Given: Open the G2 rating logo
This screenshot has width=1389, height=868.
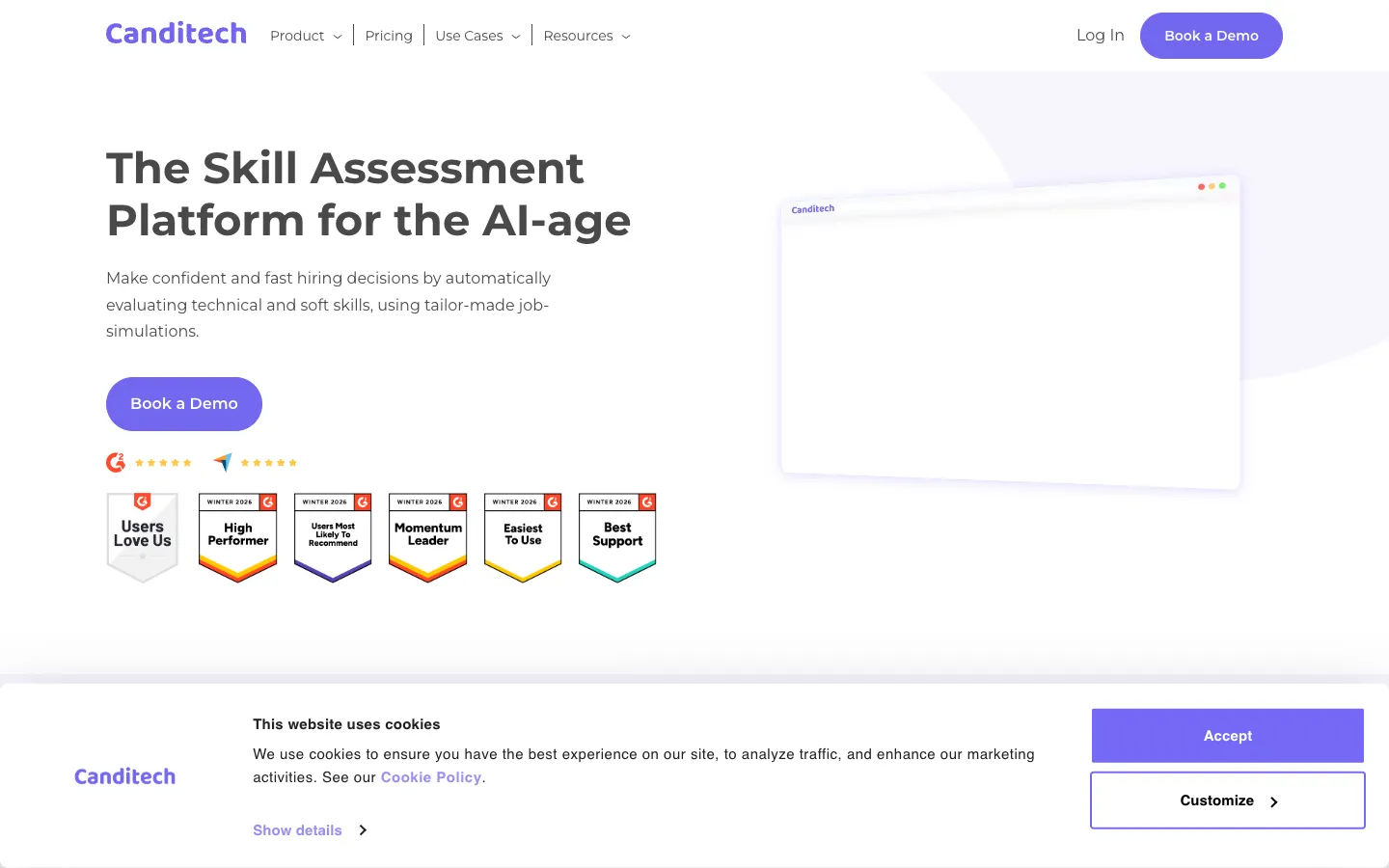Looking at the screenshot, I should (x=116, y=463).
